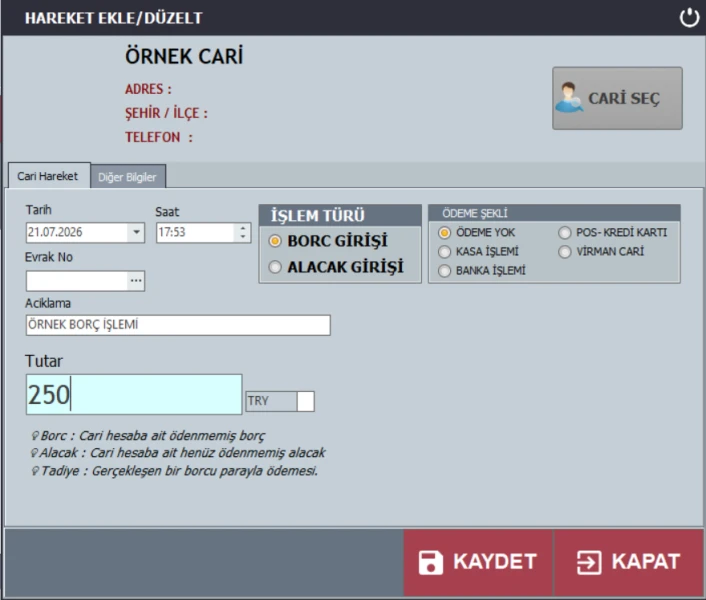This screenshot has height=600, width=706.
Task: Click the CARİ SEÇ person icon
Action: click(569, 97)
